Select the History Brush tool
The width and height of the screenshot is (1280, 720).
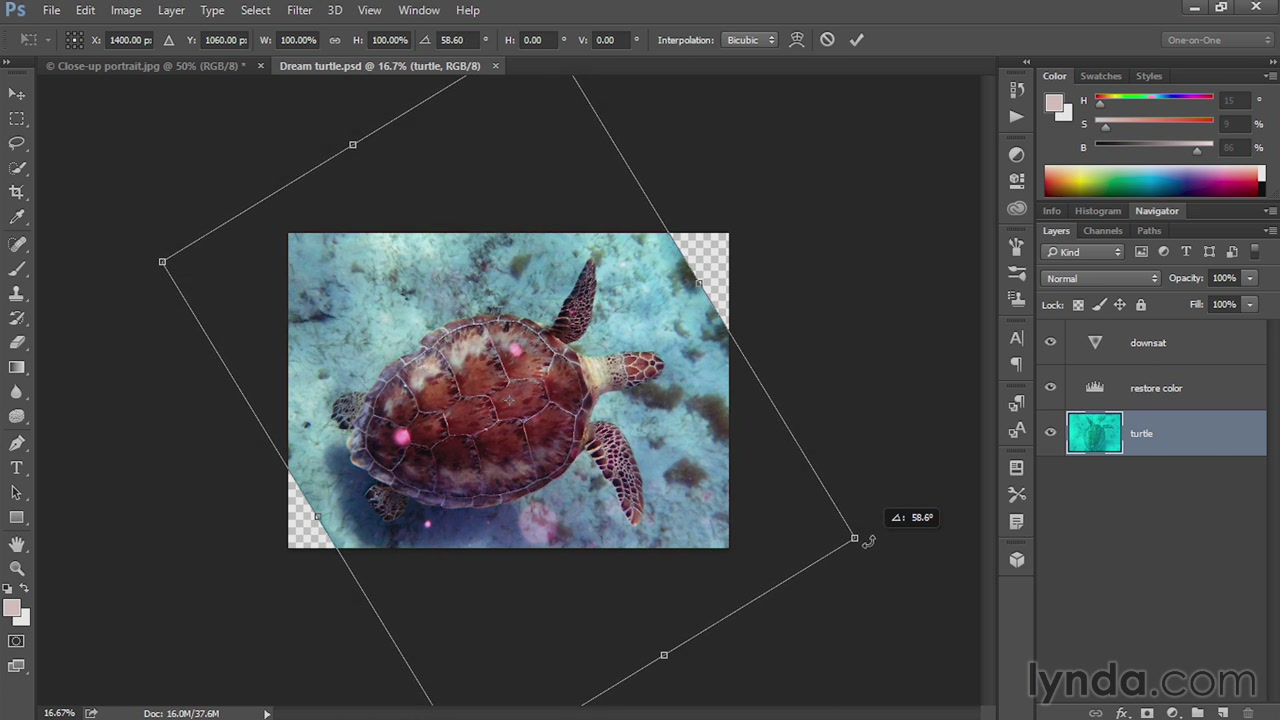pos(17,319)
